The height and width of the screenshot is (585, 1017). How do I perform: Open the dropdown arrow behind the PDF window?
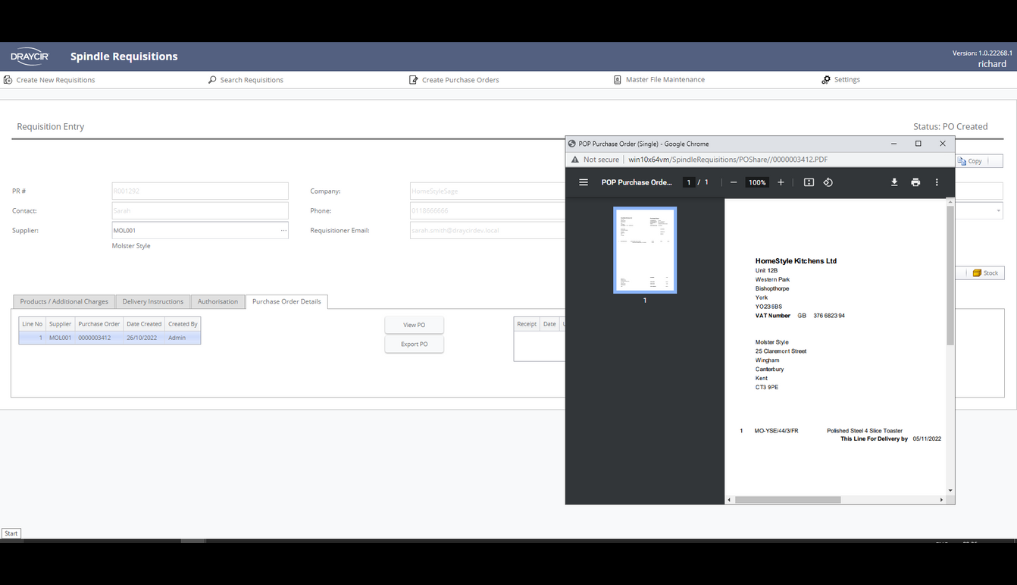pyautogui.click(x=998, y=211)
